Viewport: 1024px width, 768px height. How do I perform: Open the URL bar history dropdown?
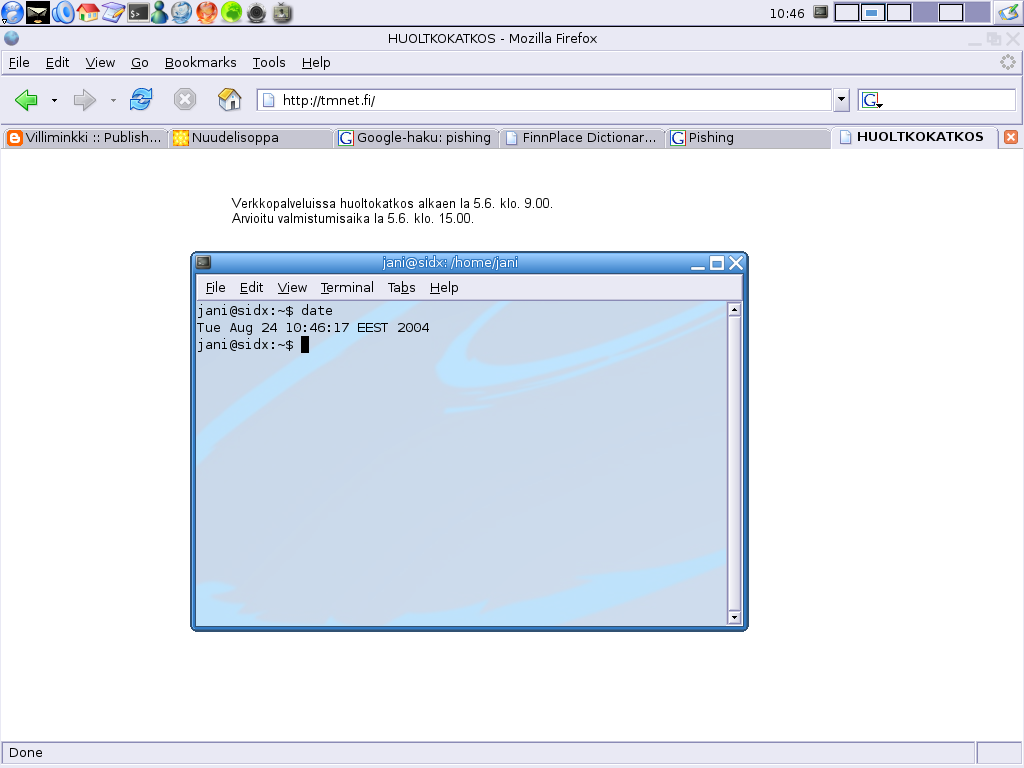[x=841, y=100]
